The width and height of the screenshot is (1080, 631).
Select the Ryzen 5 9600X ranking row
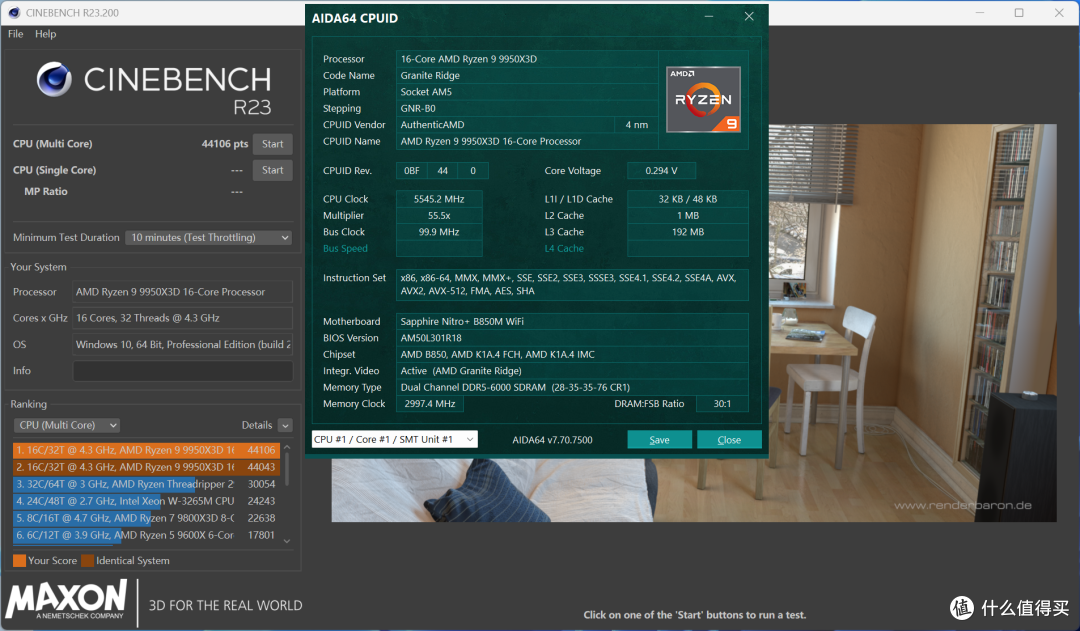tap(146, 535)
